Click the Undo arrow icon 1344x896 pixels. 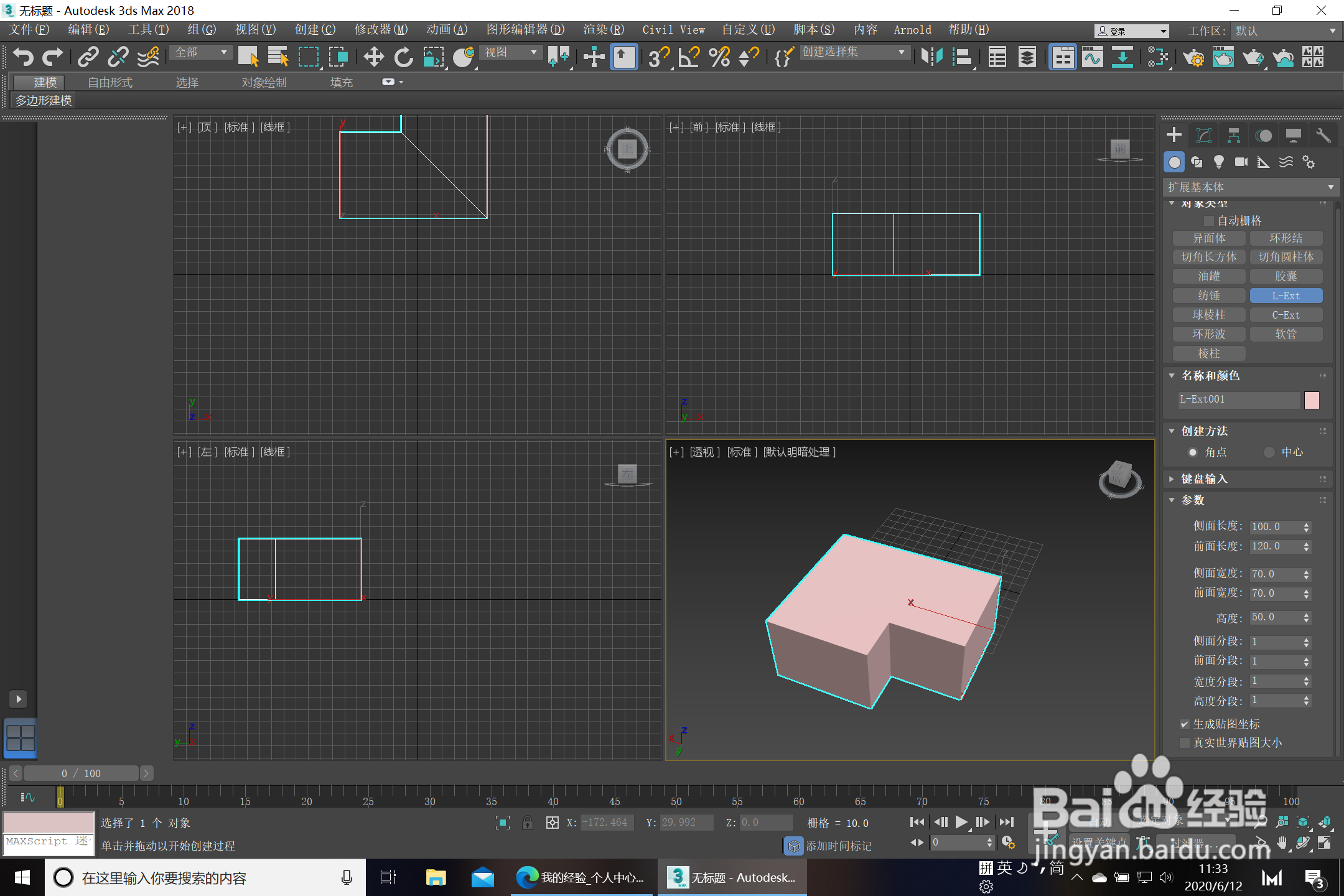click(x=23, y=57)
